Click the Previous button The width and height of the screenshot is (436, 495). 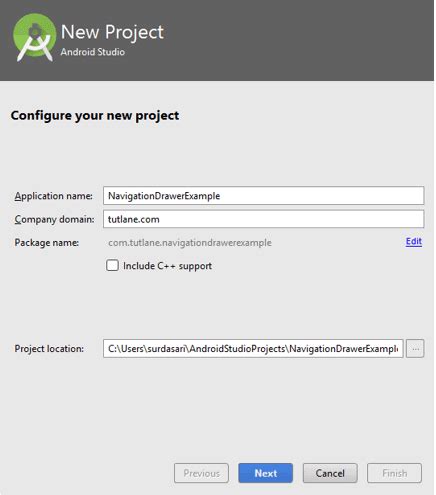click(x=201, y=473)
